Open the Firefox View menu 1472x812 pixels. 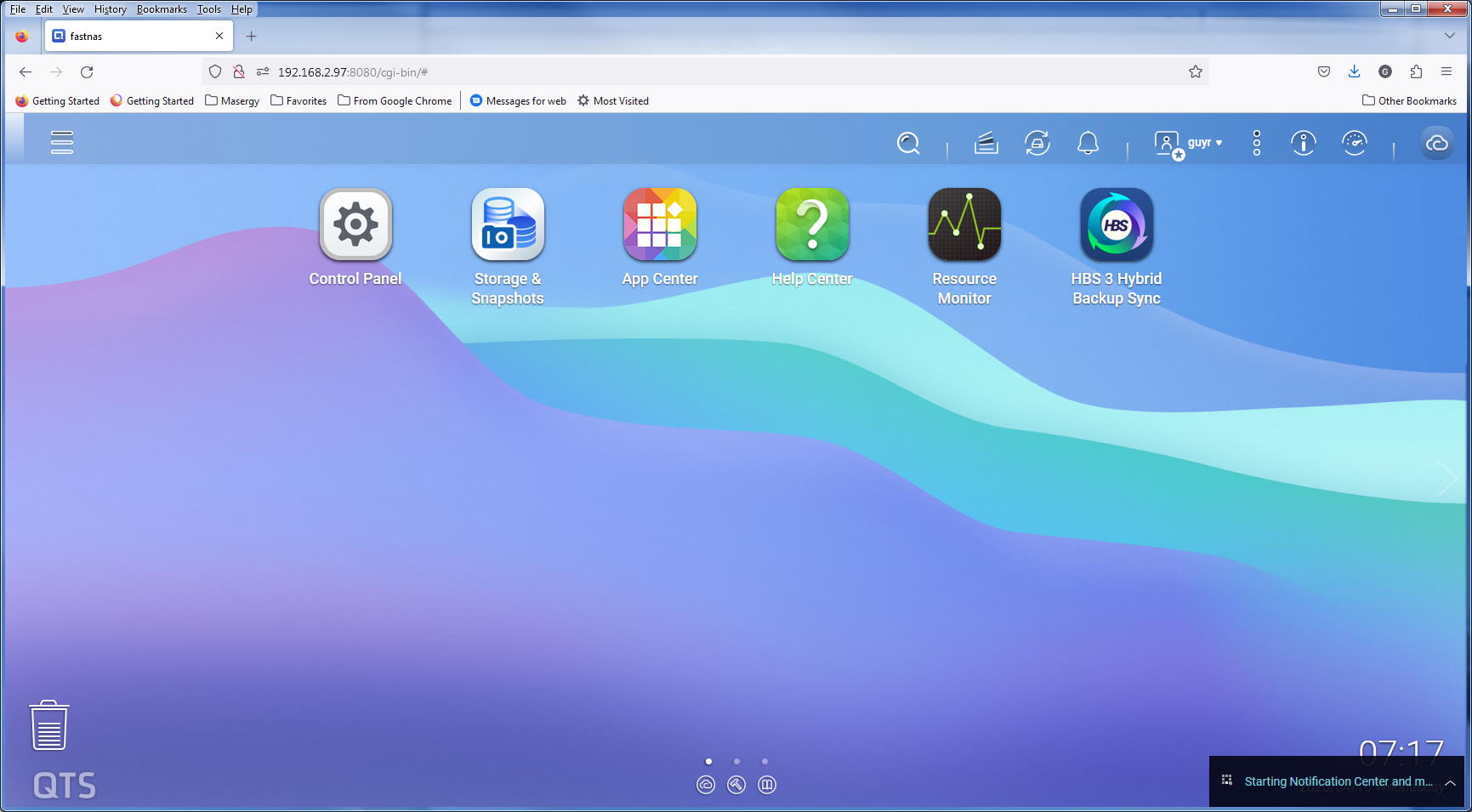click(73, 9)
